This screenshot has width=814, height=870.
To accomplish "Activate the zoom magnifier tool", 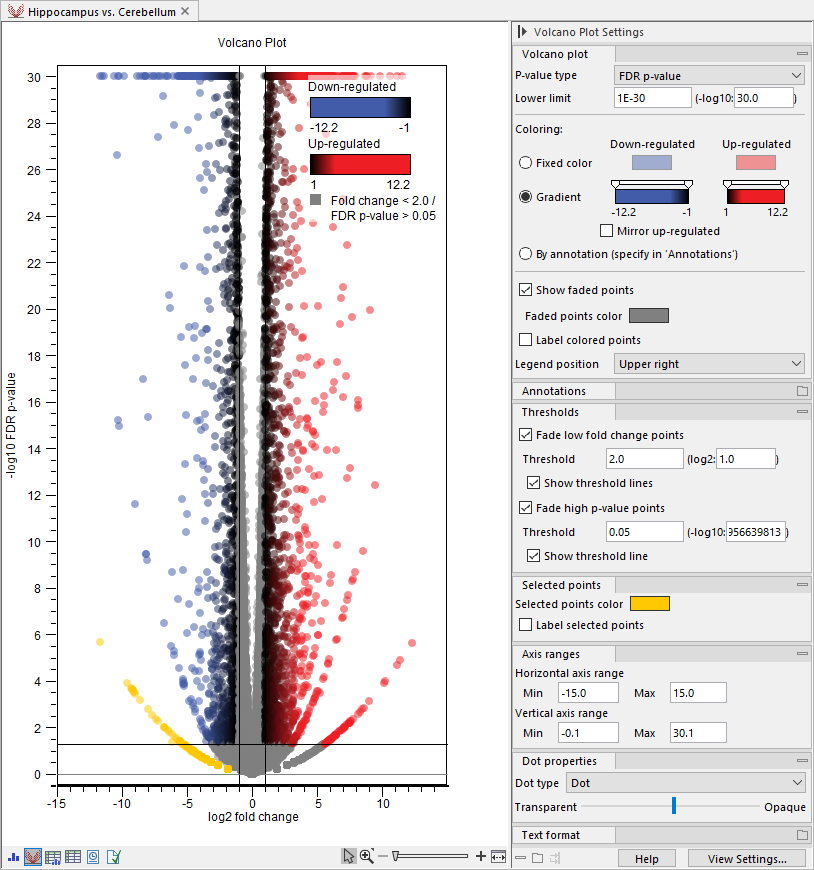I will pos(366,856).
